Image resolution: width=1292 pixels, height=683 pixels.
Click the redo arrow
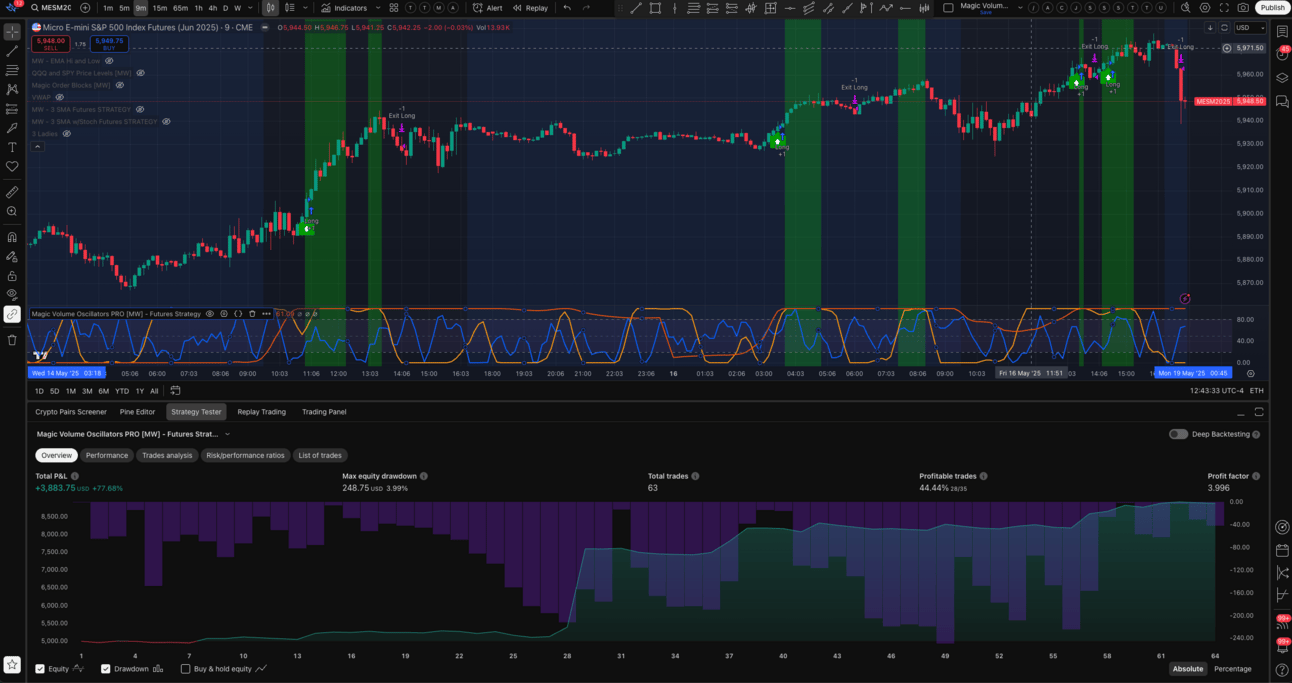pos(587,8)
